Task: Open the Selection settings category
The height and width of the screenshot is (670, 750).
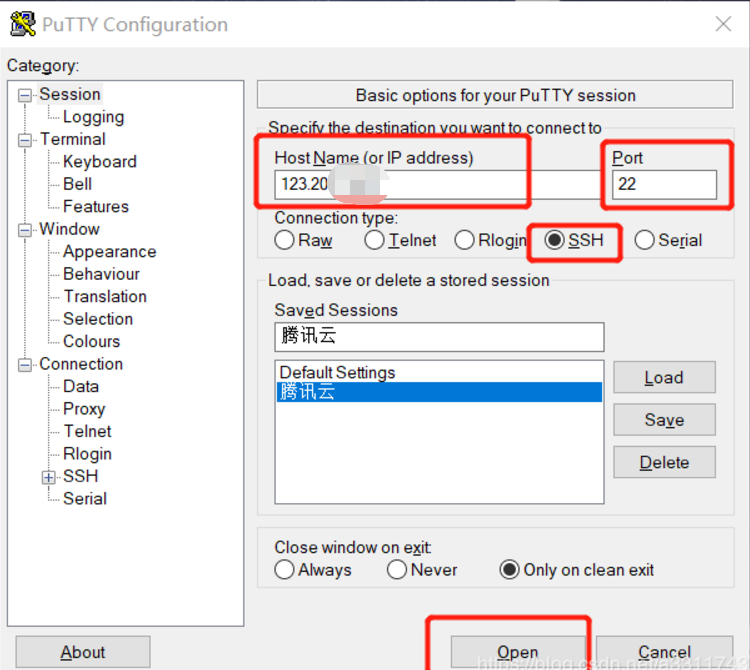Action: point(98,319)
